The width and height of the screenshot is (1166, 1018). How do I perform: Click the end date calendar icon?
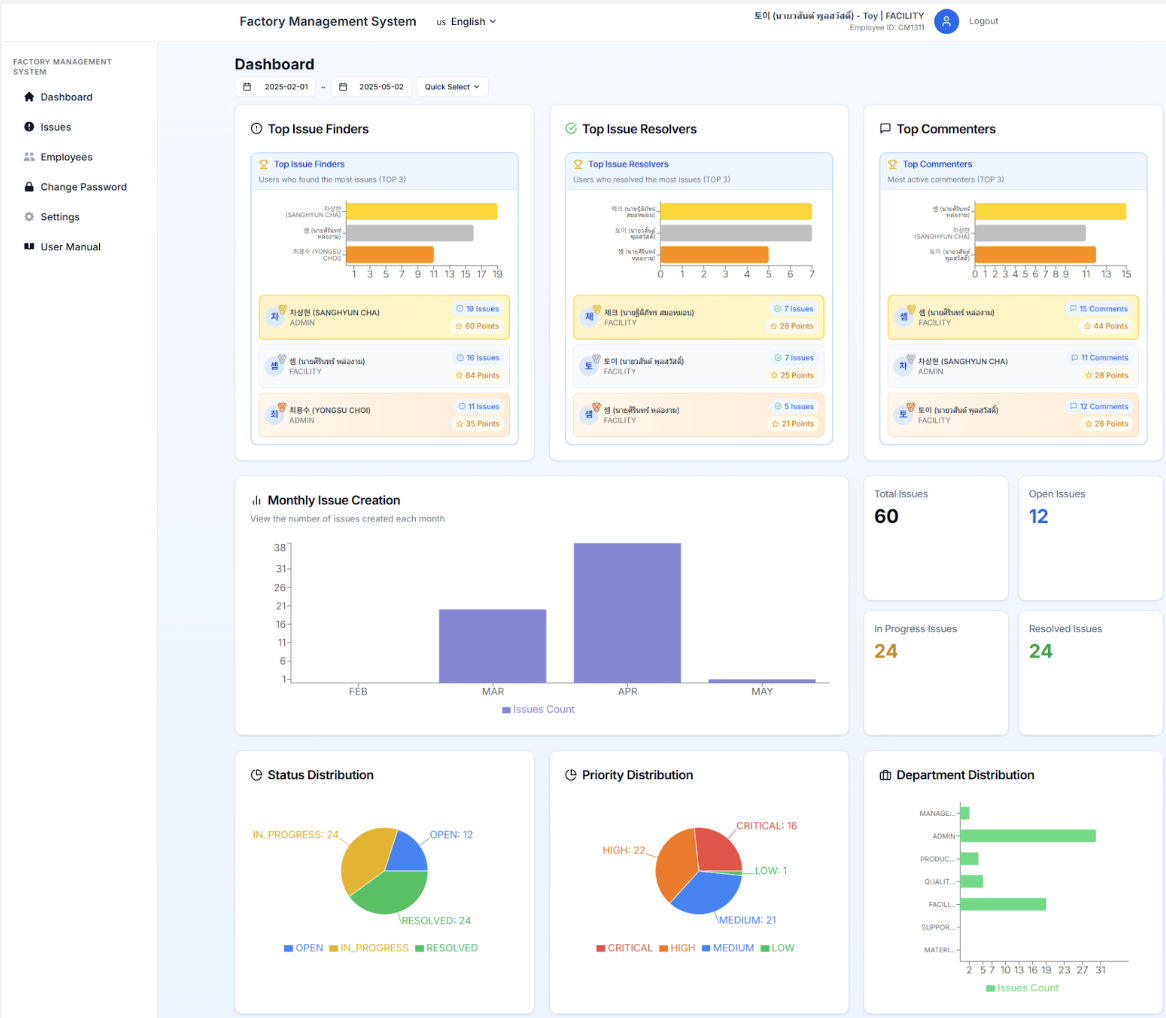click(343, 87)
